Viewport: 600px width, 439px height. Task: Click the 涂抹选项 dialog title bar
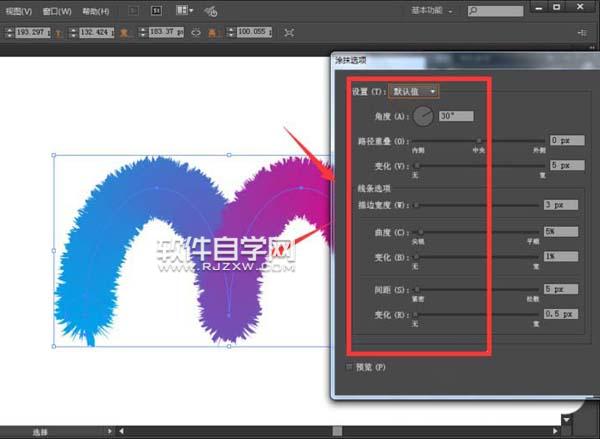click(x=465, y=60)
